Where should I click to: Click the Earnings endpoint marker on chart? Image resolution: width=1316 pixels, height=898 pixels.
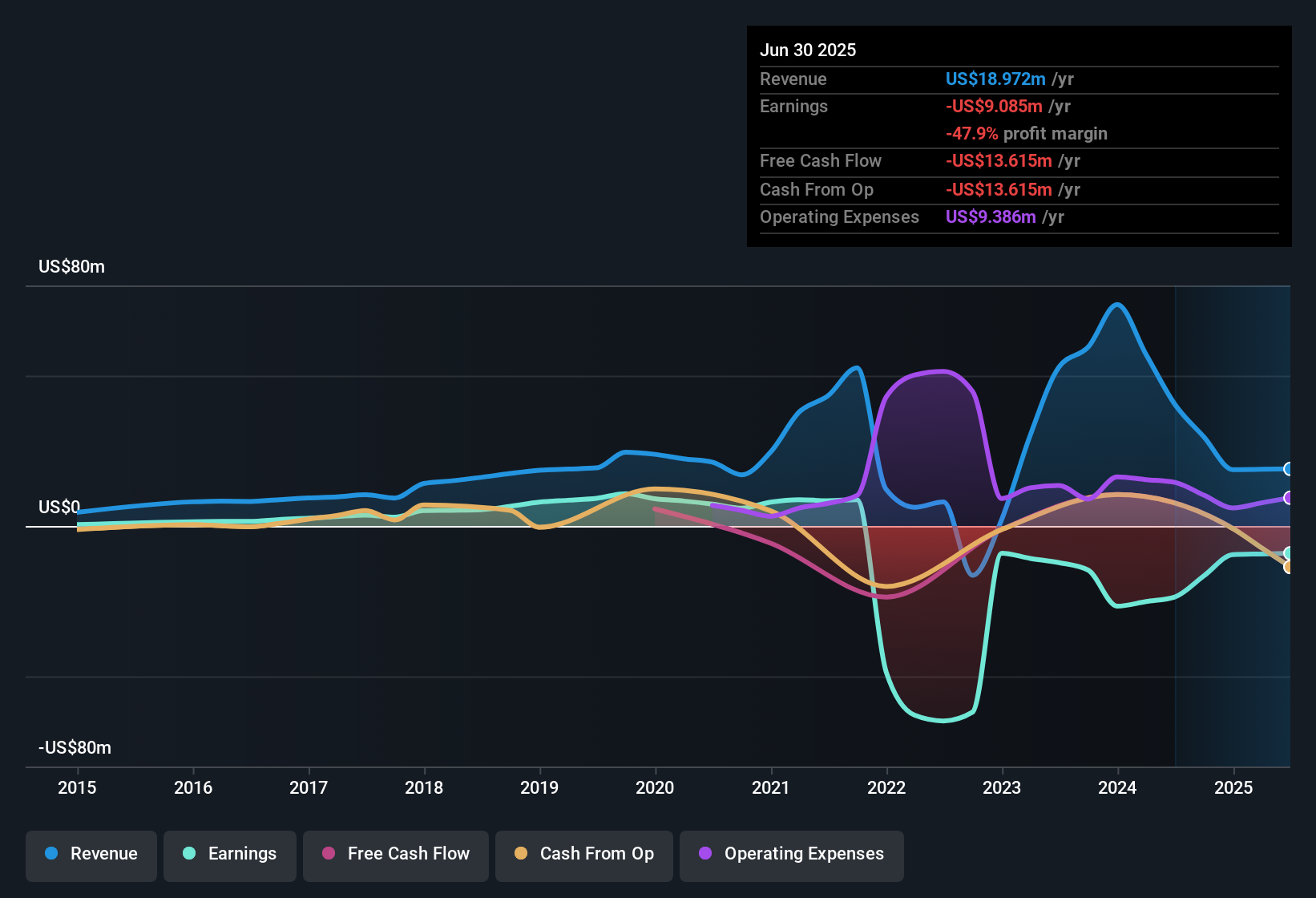[x=1288, y=553]
